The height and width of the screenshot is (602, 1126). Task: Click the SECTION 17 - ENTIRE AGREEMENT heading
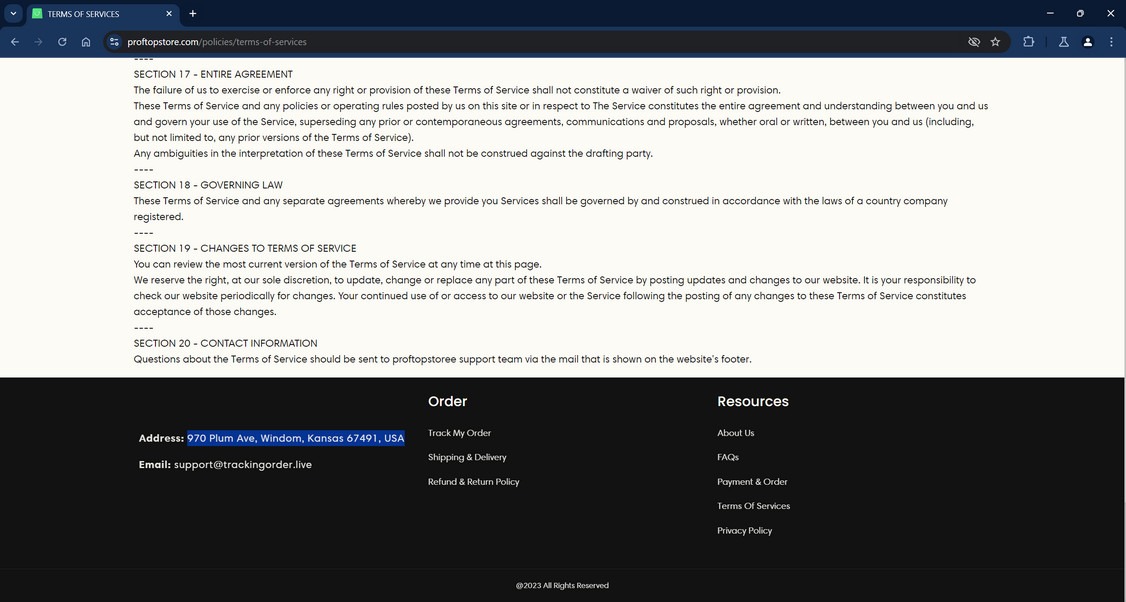coord(213,74)
